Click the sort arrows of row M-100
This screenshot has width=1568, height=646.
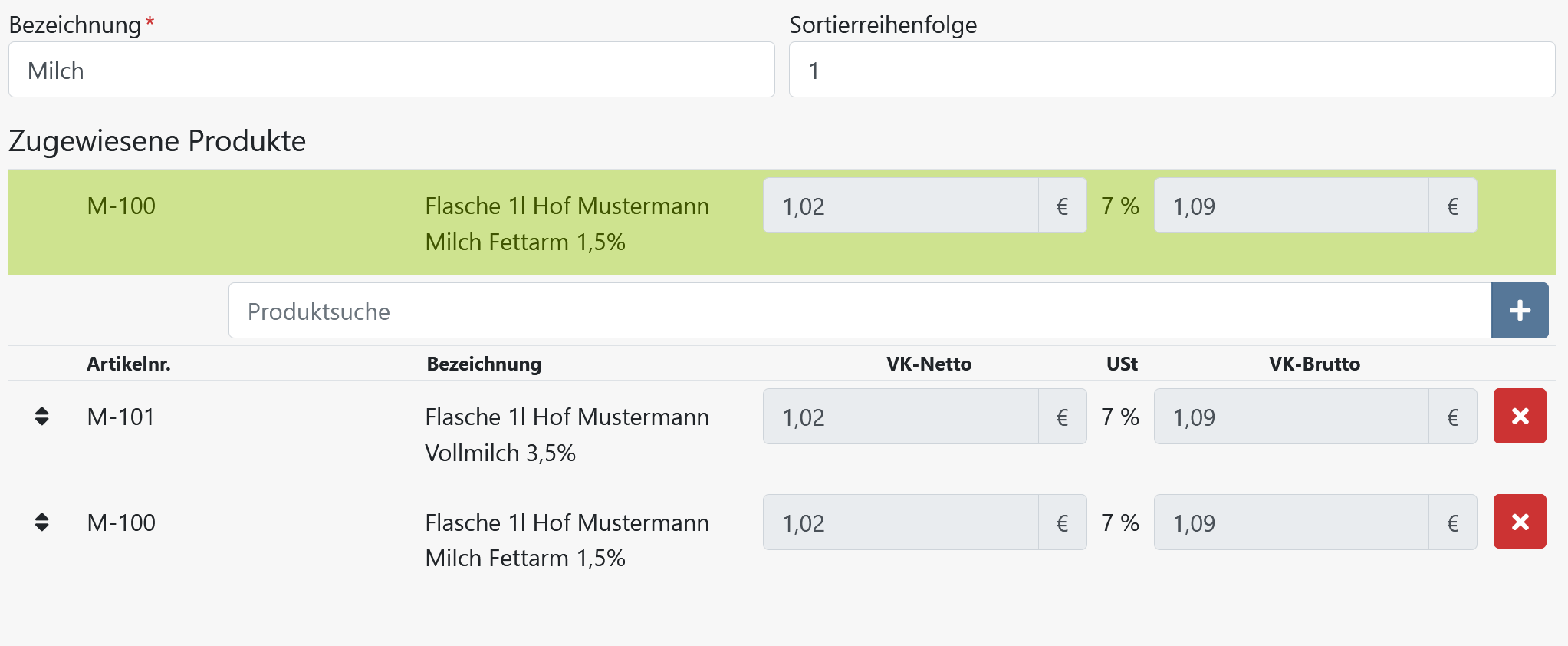tap(42, 522)
